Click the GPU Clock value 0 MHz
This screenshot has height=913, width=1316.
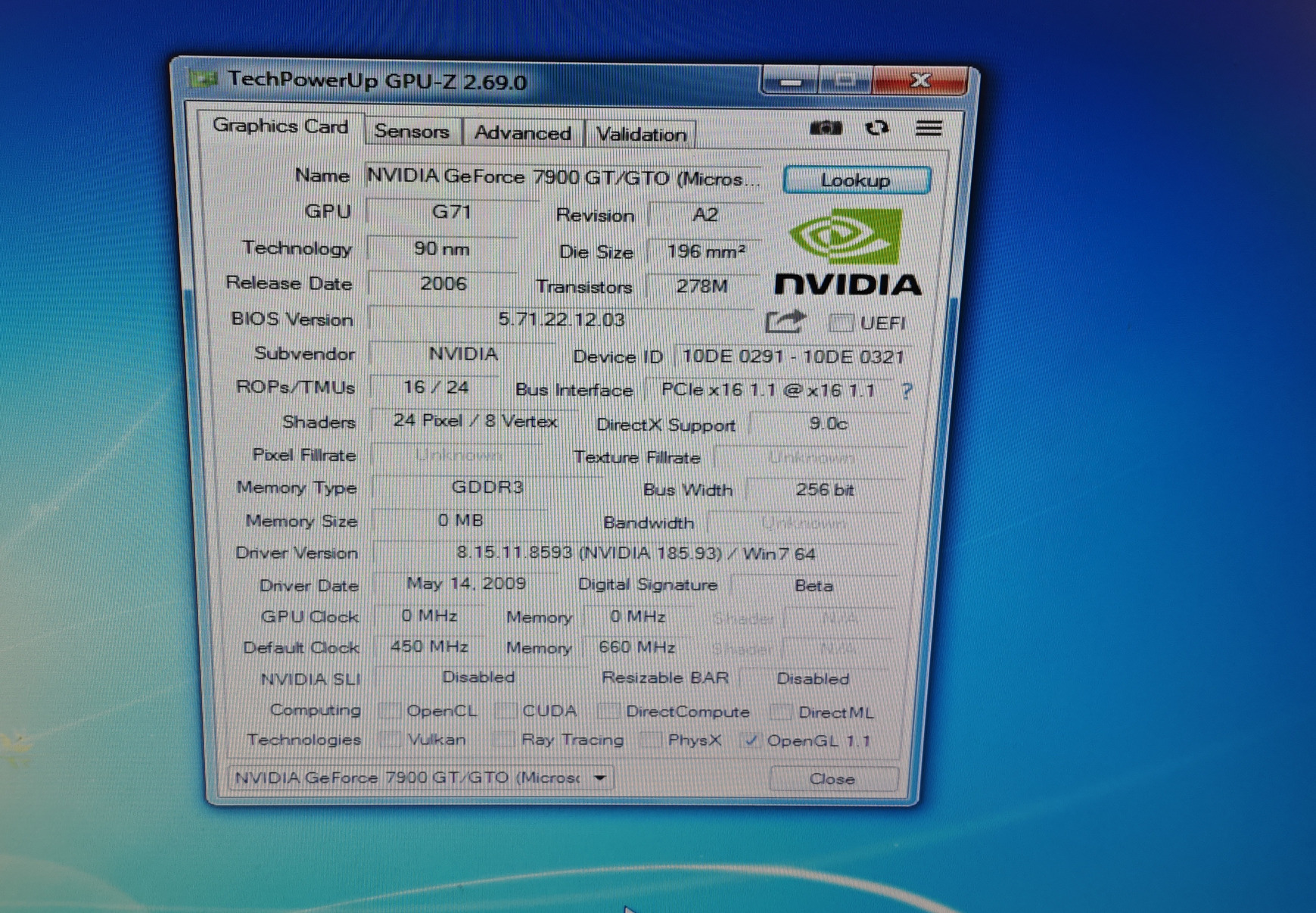coord(429,616)
